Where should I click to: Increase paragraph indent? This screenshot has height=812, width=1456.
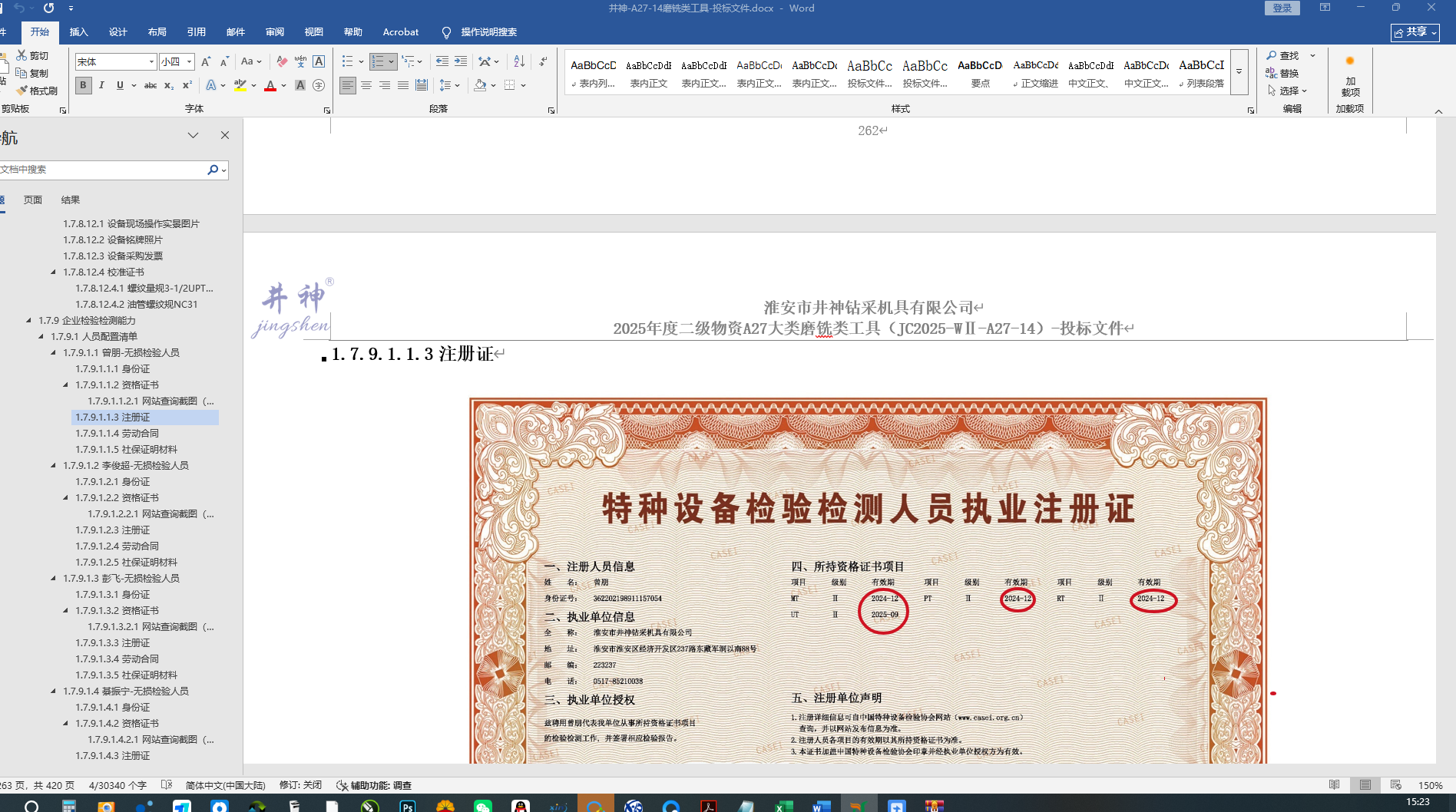point(461,61)
